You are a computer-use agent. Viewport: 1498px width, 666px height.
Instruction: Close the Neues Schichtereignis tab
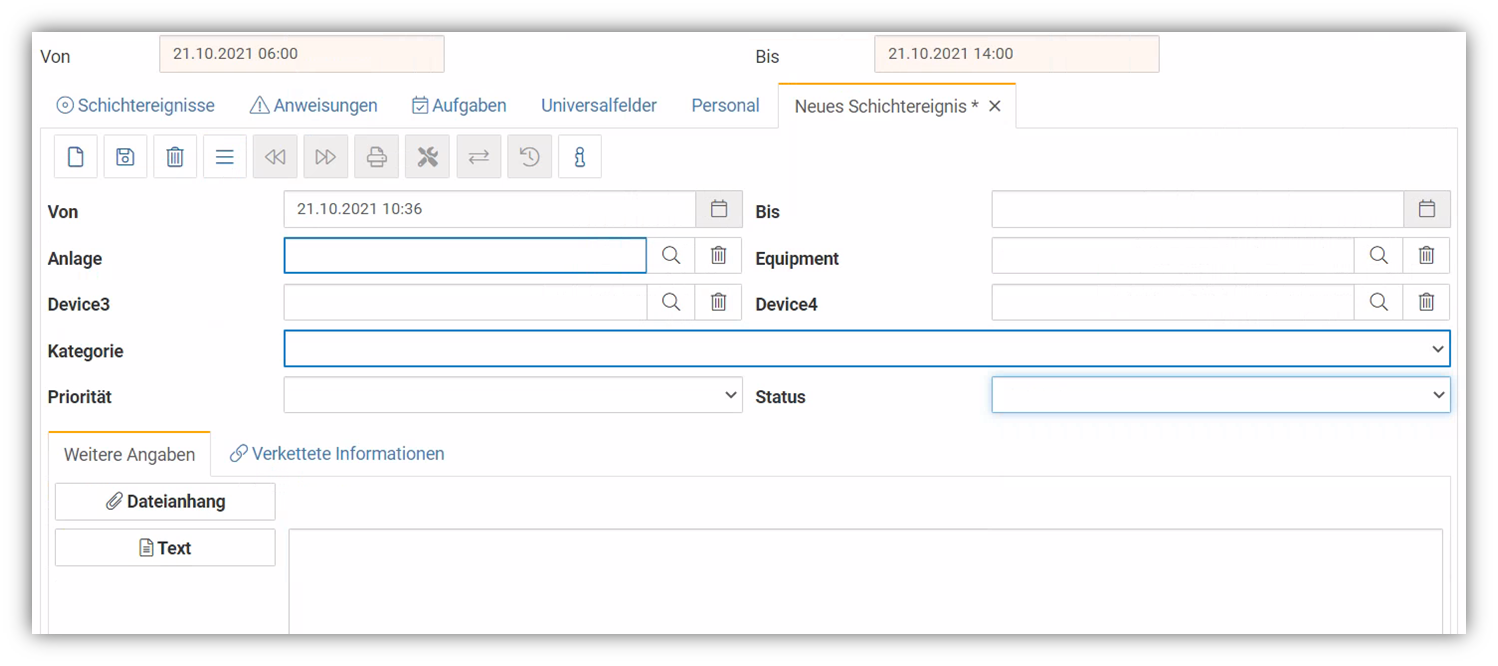(995, 106)
